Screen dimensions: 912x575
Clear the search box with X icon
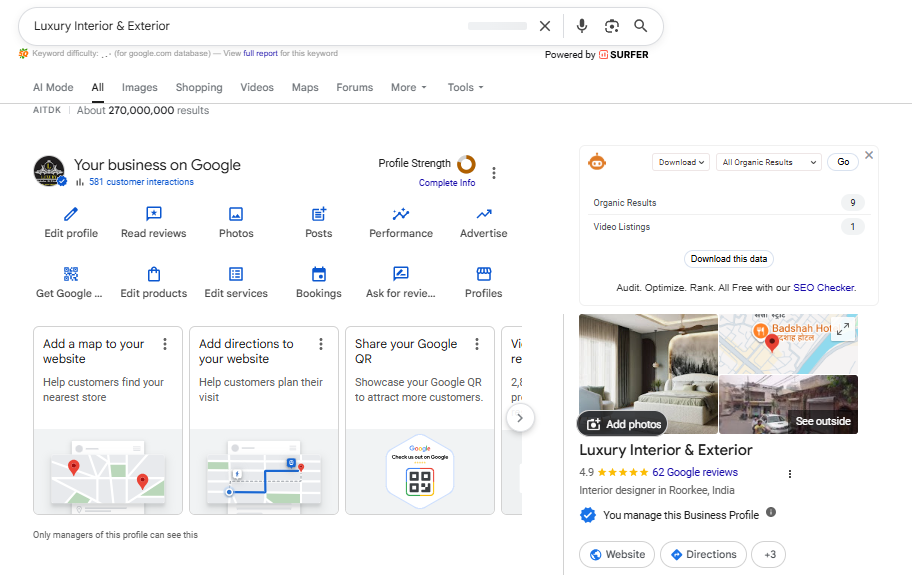point(544,26)
